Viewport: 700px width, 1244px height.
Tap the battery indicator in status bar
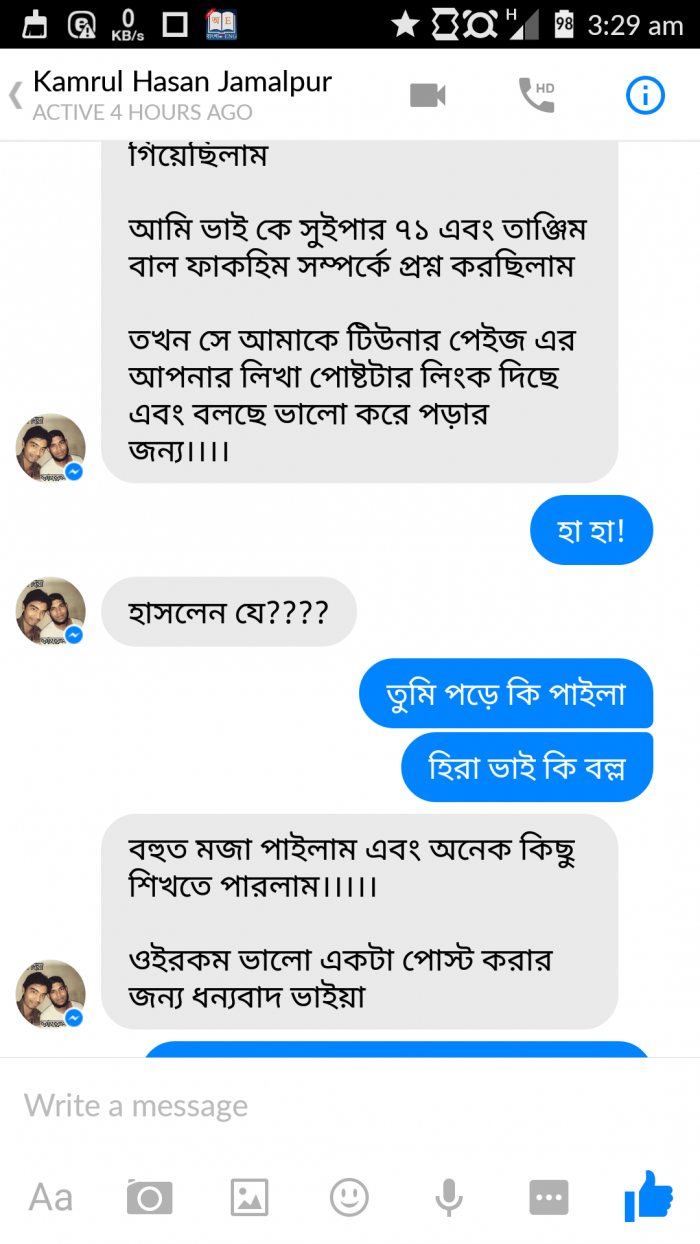pyautogui.click(x=564, y=24)
